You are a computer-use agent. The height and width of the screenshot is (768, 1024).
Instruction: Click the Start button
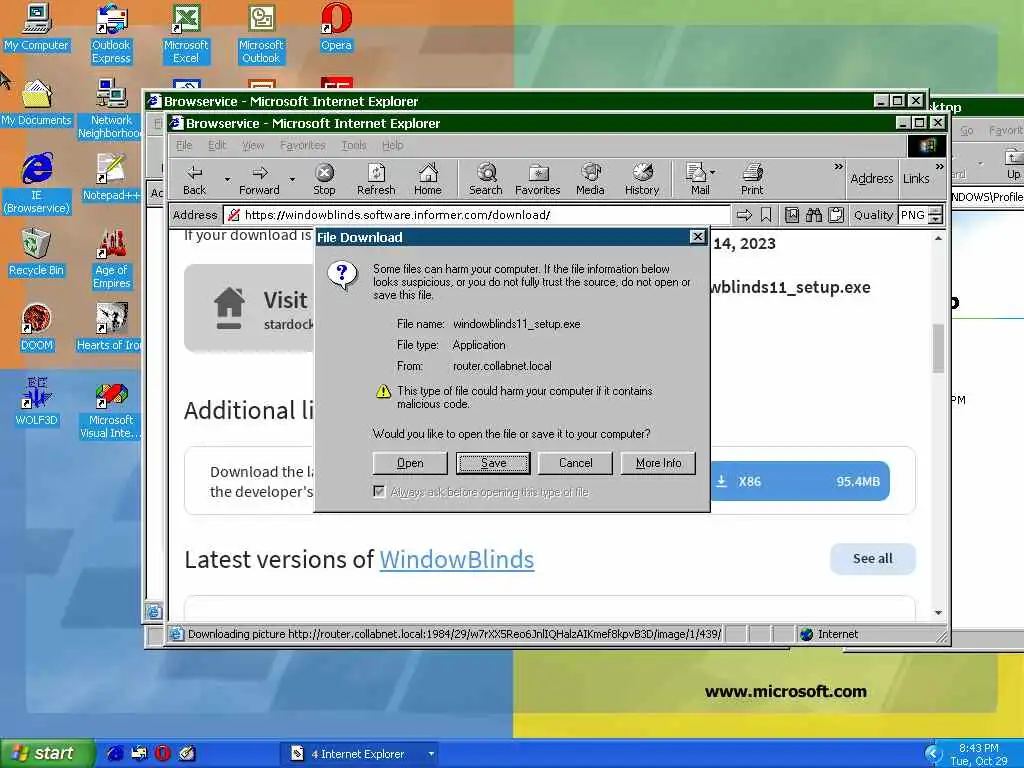click(x=47, y=753)
